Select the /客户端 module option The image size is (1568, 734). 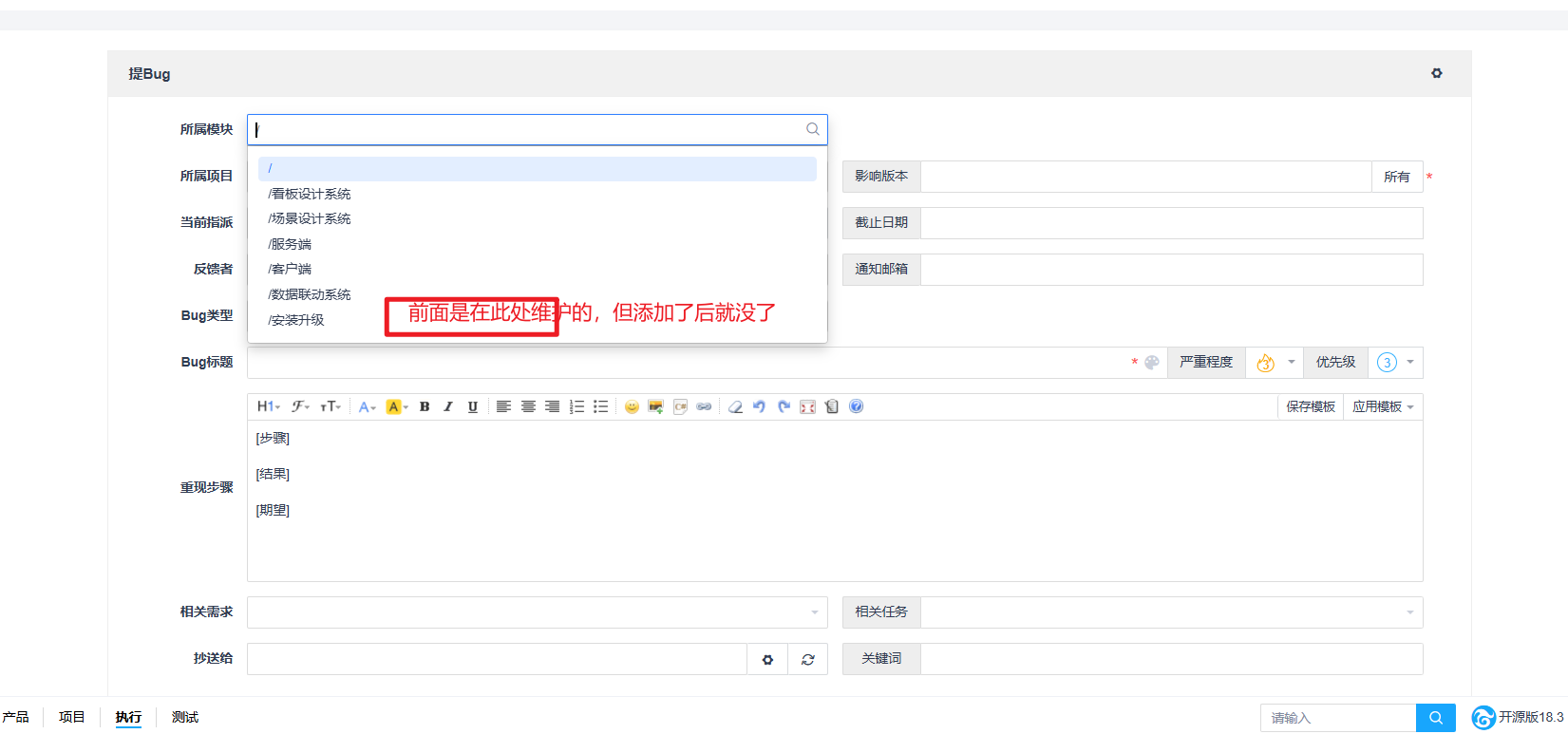coord(538,269)
